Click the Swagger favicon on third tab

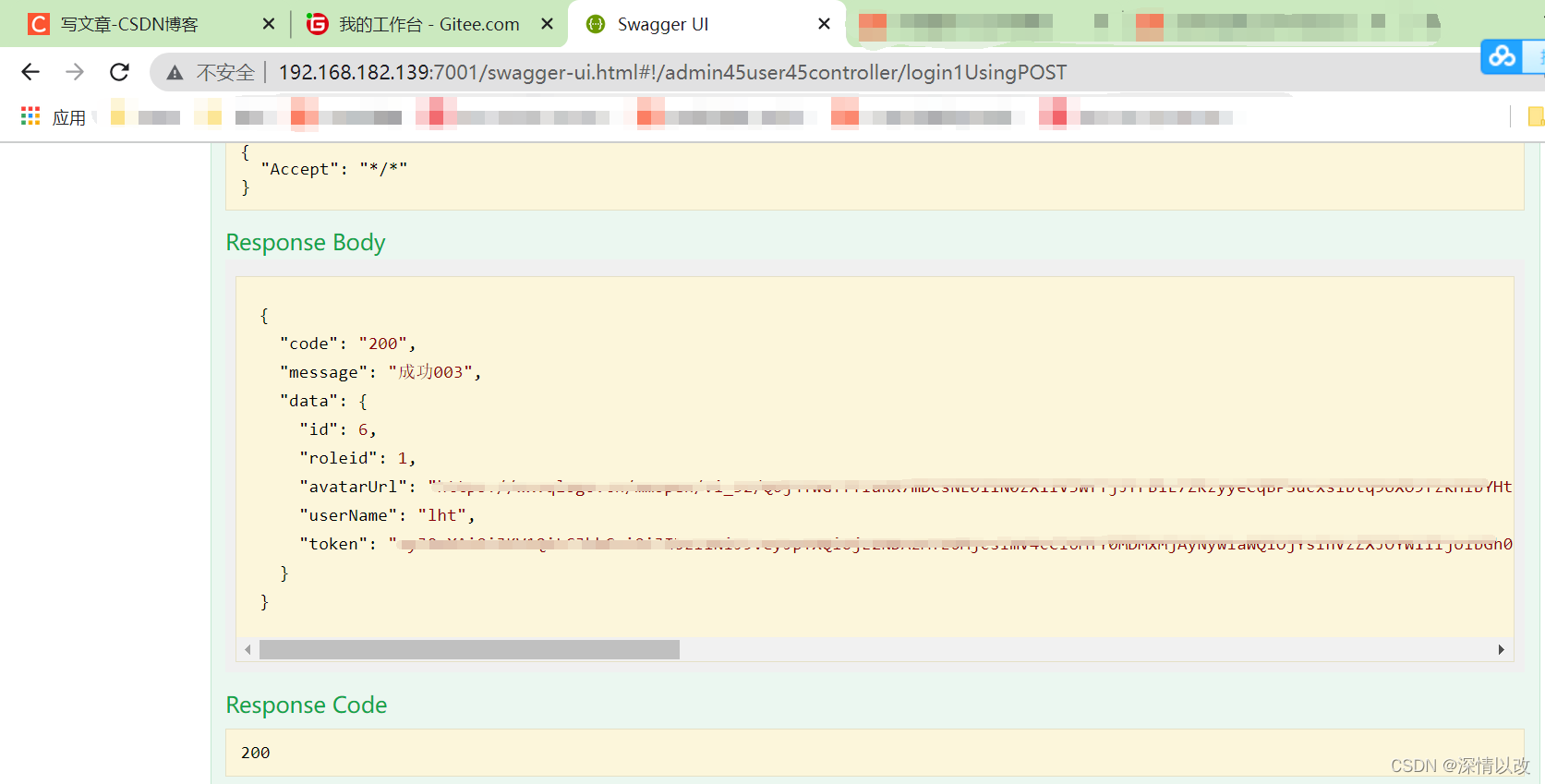click(596, 24)
